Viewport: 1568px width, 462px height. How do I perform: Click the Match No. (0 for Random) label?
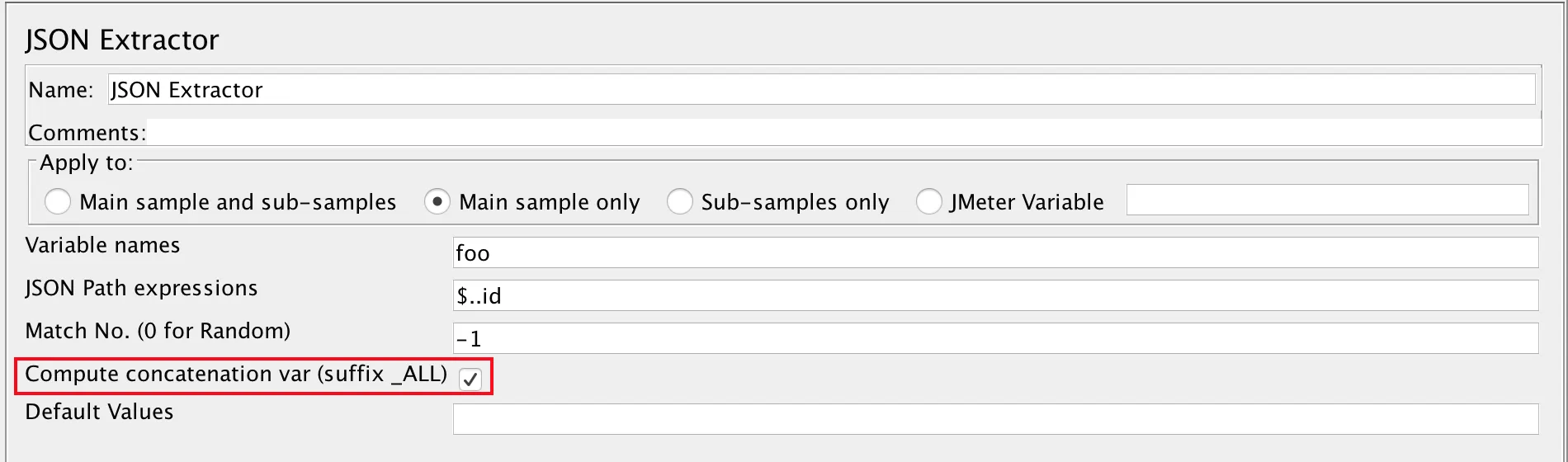(x=158, y=331)
